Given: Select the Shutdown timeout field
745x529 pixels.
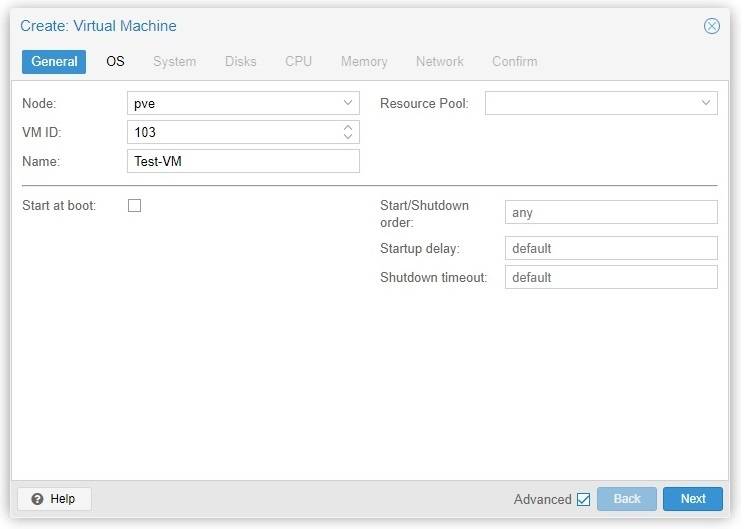Looking at the screenshot, I should [610, 277].
